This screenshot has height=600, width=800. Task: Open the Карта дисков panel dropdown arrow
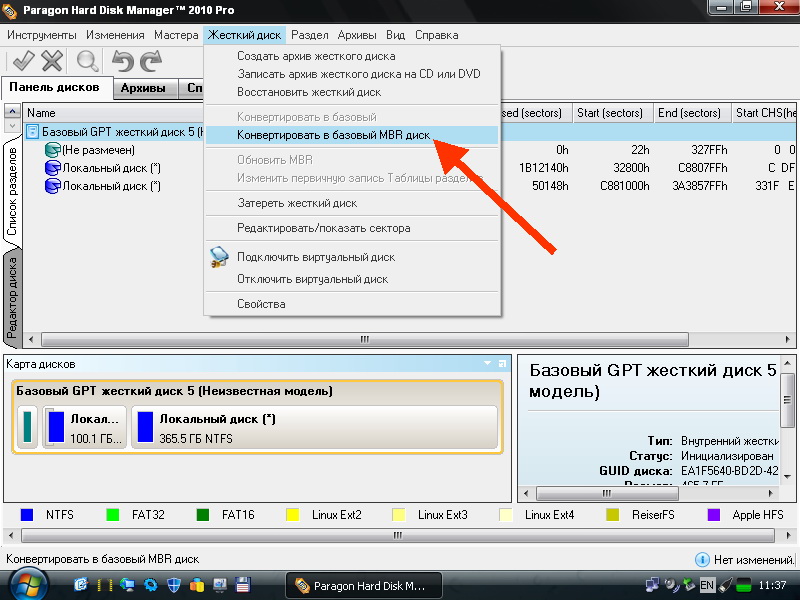[x=487, y=364]
